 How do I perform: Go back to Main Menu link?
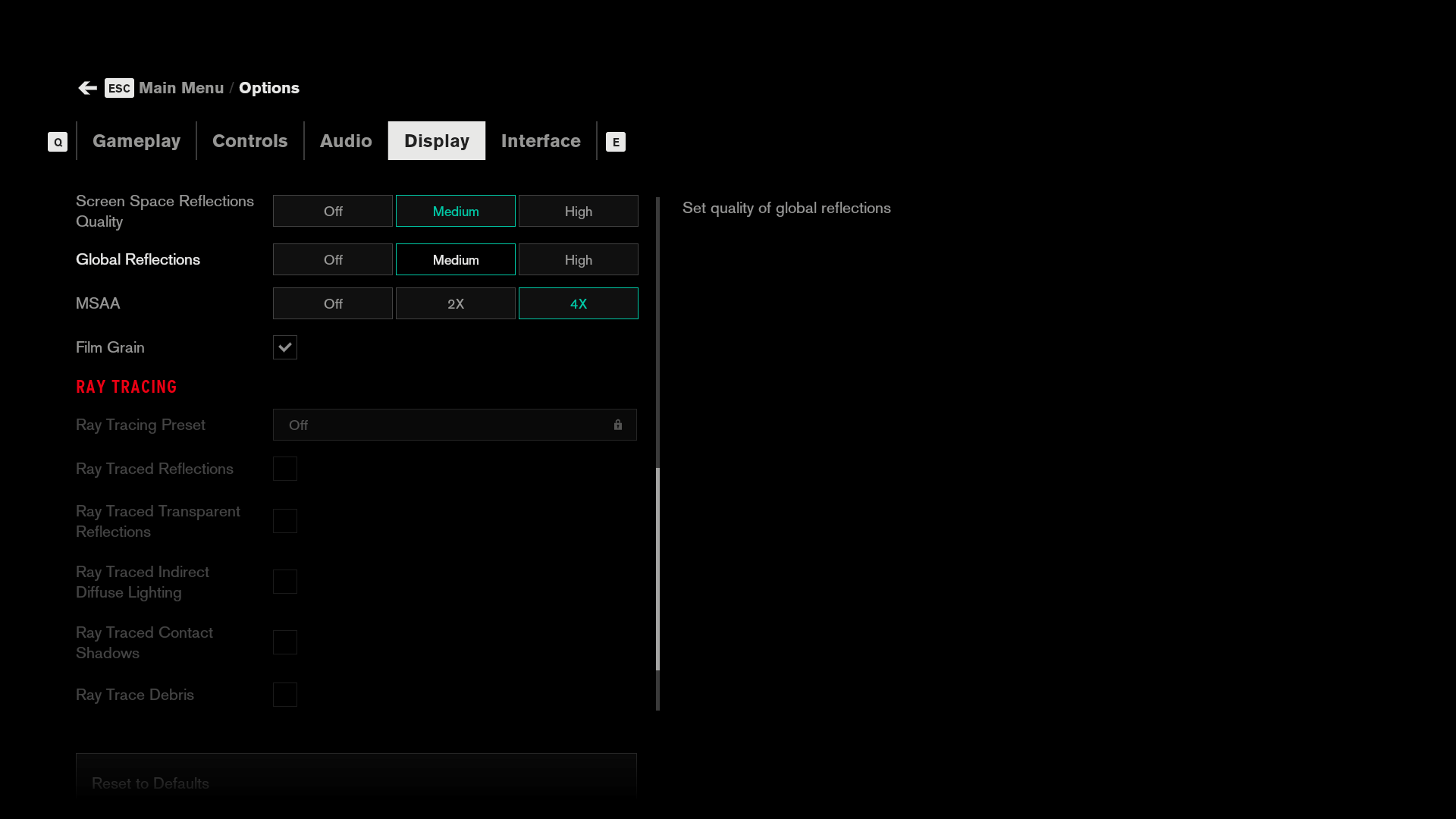(181, 88)
